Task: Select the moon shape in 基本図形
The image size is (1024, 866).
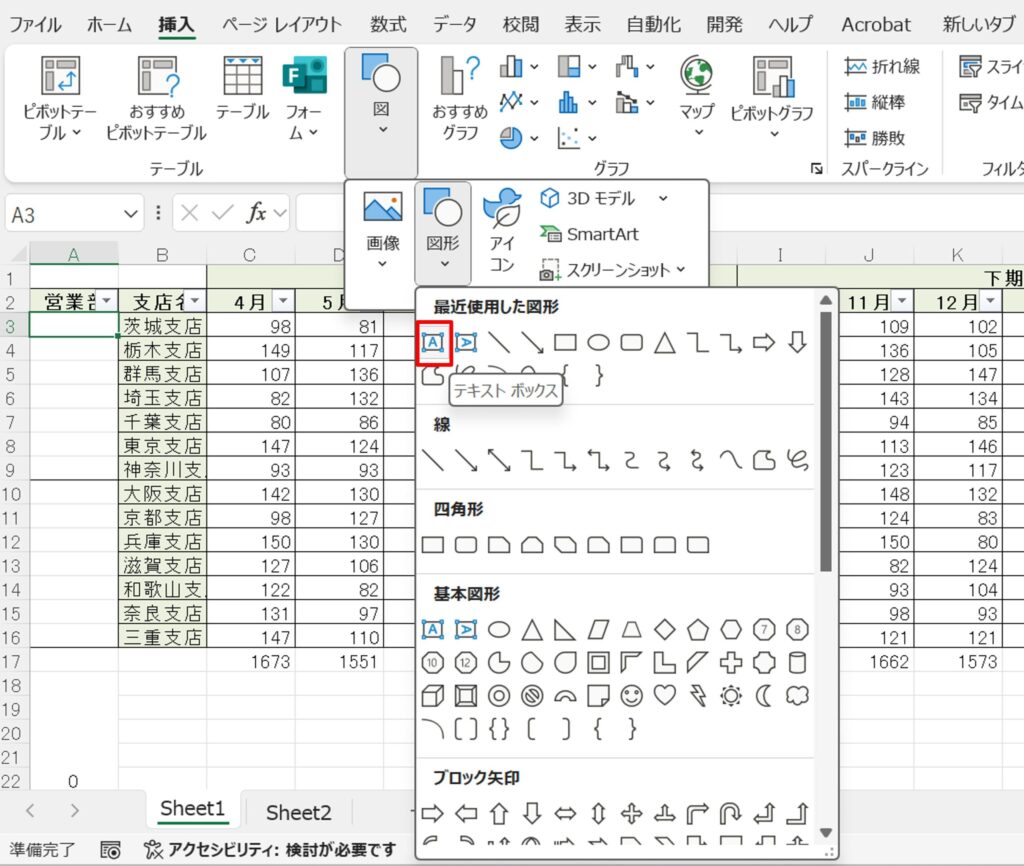Action: coord(763,696)
